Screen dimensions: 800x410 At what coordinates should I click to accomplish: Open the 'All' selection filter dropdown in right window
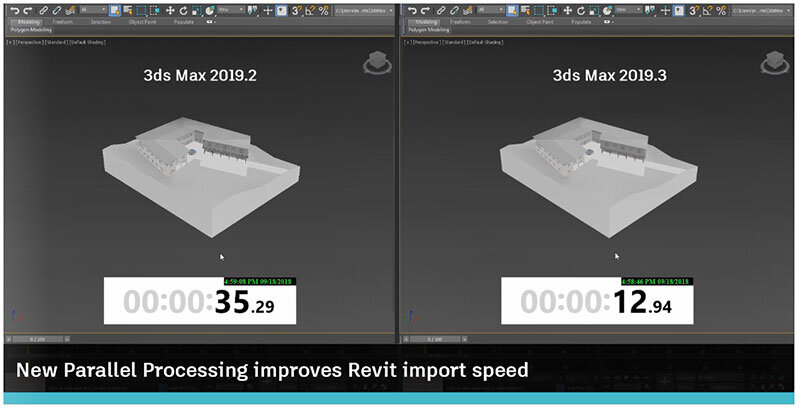click(490, 10)
